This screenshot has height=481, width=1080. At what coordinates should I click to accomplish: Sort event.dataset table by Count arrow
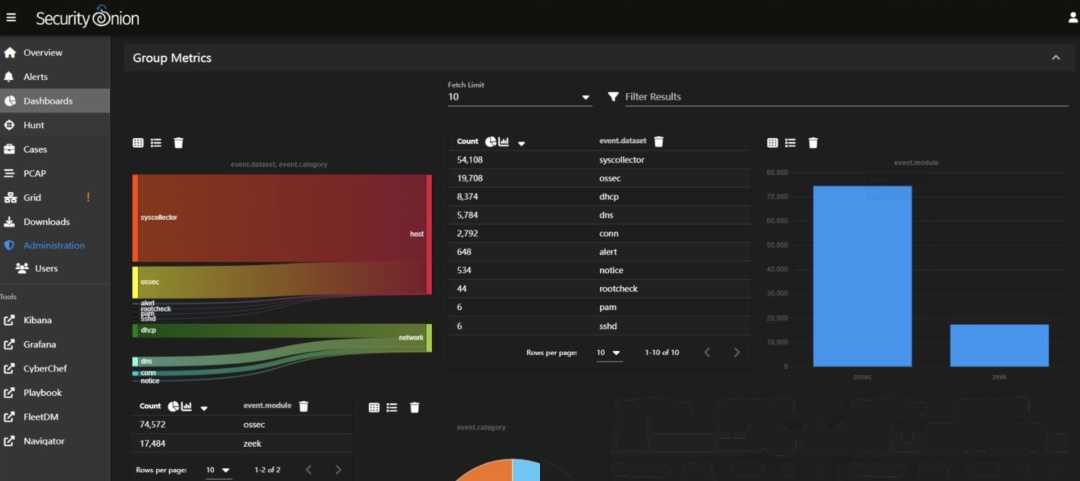pos(521,143)
